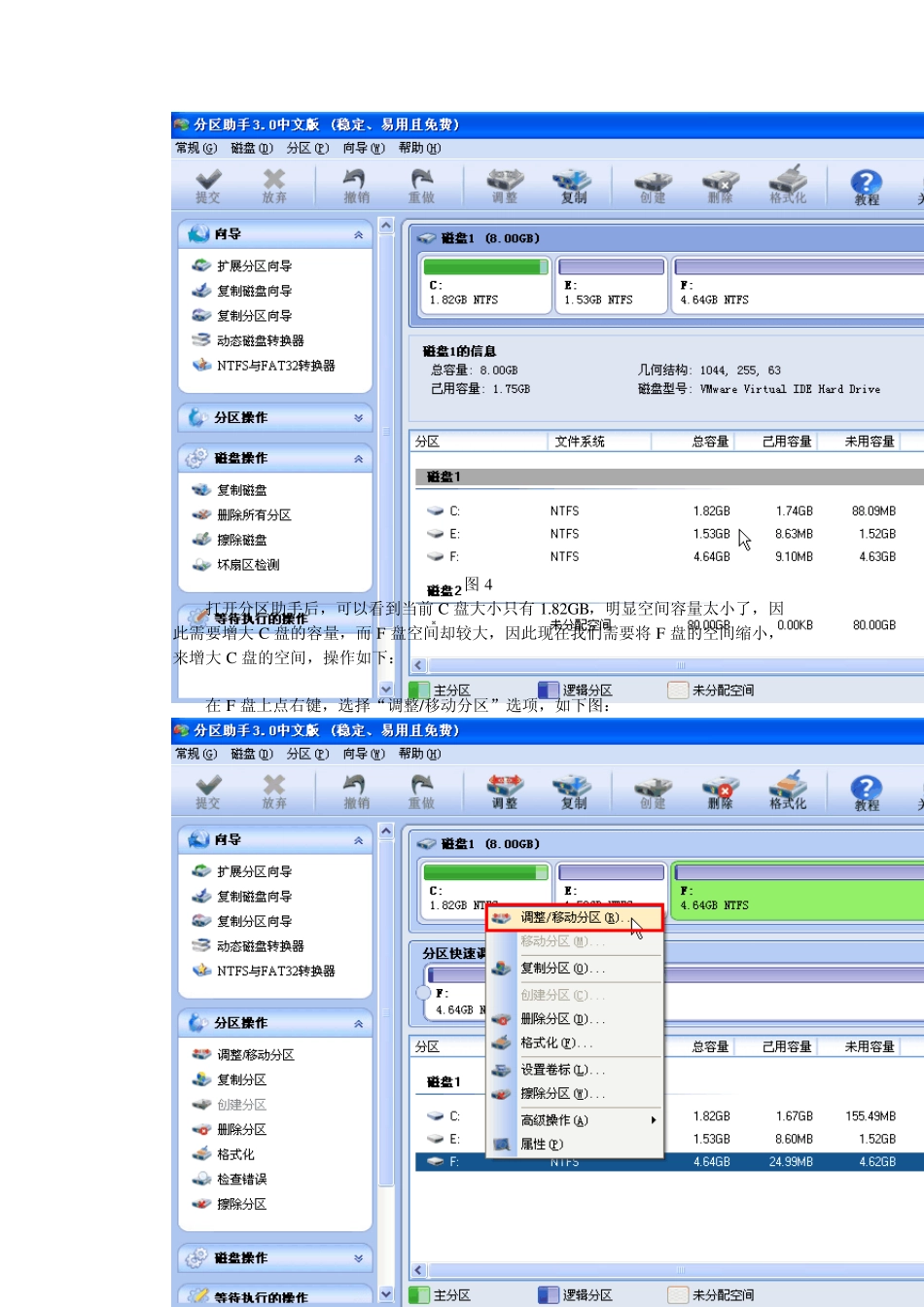Expand 磁盘操作 panel chevron in lower screenshot
The height and width of the screenshot is (1307, 924).
[358, 1258]
